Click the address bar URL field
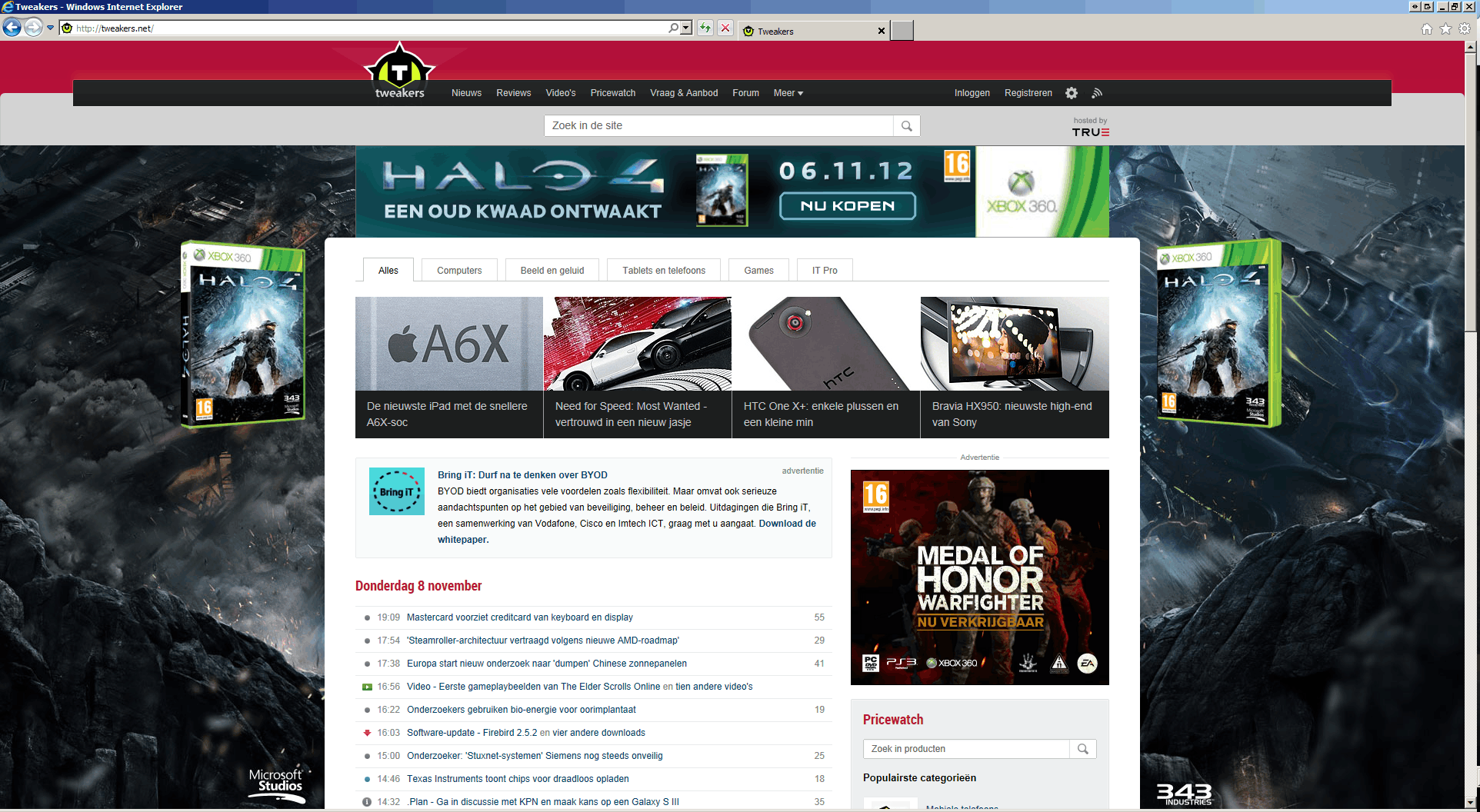Viewport: 1480px width, 812px height. tap(369, 28)
